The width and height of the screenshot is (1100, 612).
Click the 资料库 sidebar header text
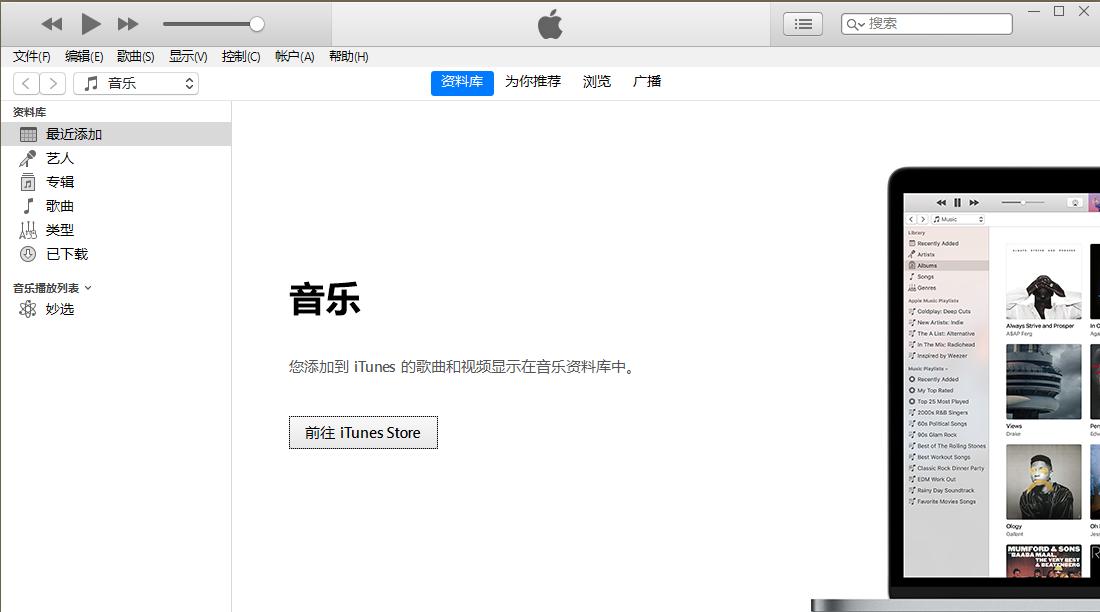29,112
